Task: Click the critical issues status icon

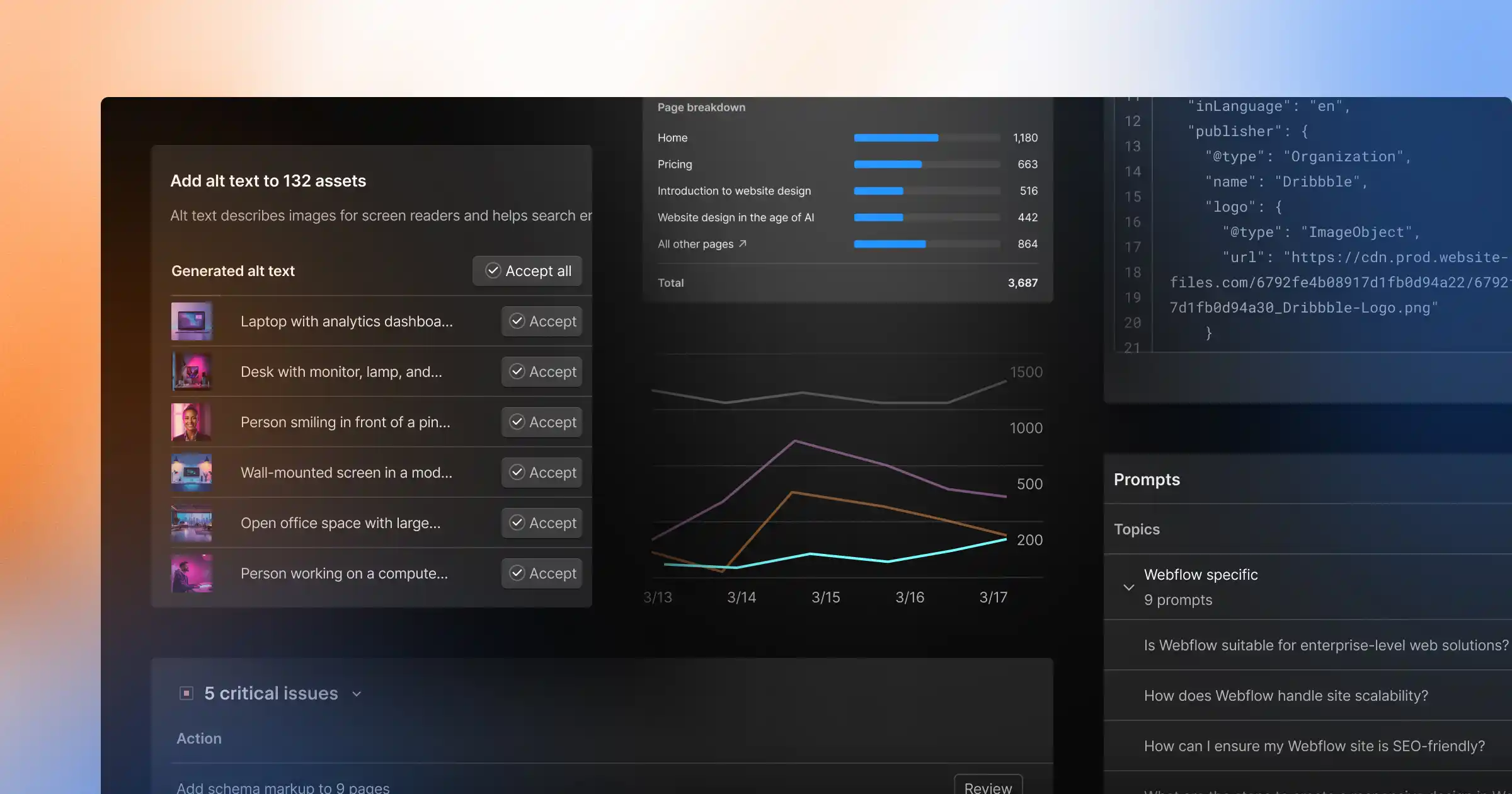Action: [x=187, y=693]
